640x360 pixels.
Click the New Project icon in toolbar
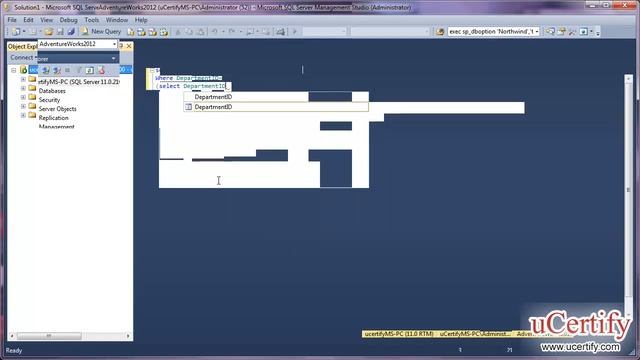(16, 31)
